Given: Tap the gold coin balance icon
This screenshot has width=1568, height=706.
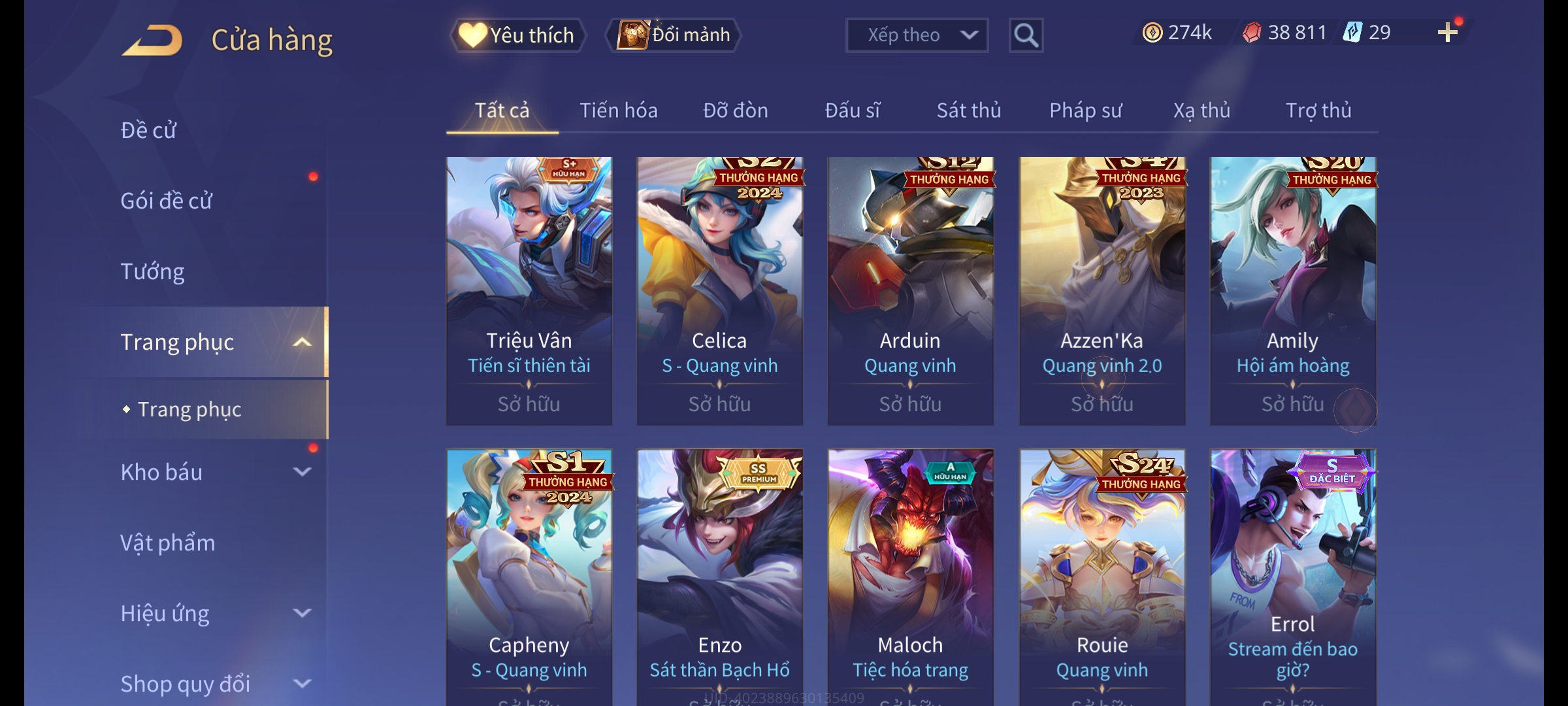Looking at the screenshot, I should point(1152,33).
